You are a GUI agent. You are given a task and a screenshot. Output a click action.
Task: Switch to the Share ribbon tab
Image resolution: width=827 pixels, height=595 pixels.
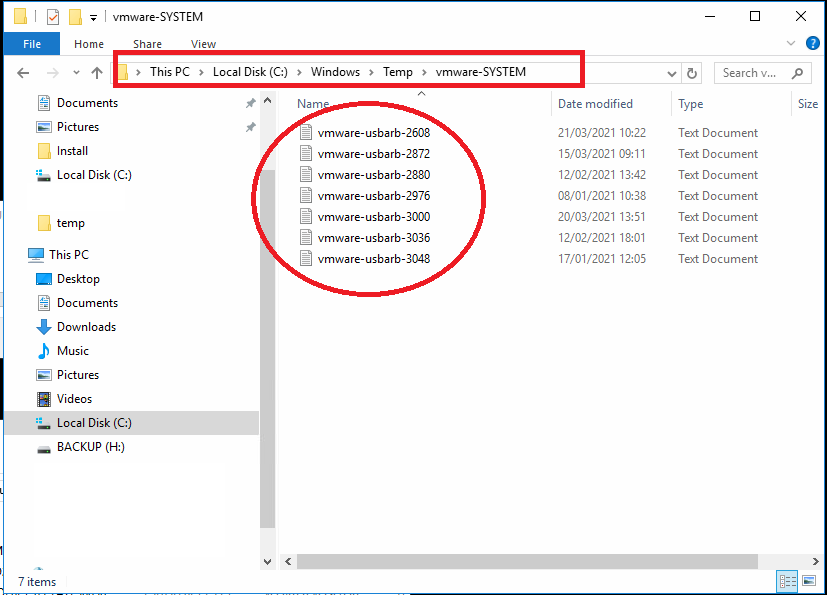coord(147,44)
